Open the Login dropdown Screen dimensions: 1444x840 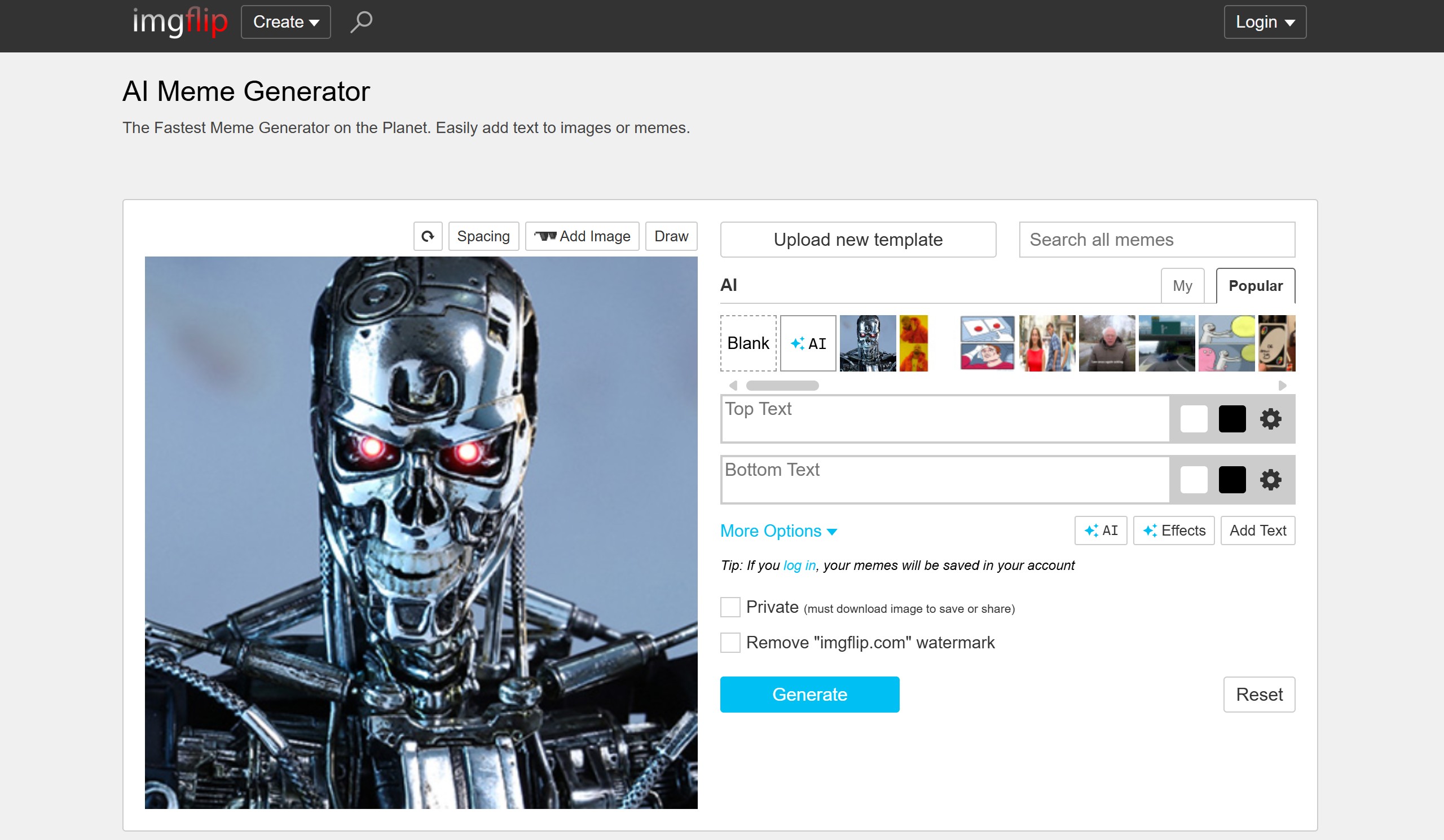pos(1265,22)
